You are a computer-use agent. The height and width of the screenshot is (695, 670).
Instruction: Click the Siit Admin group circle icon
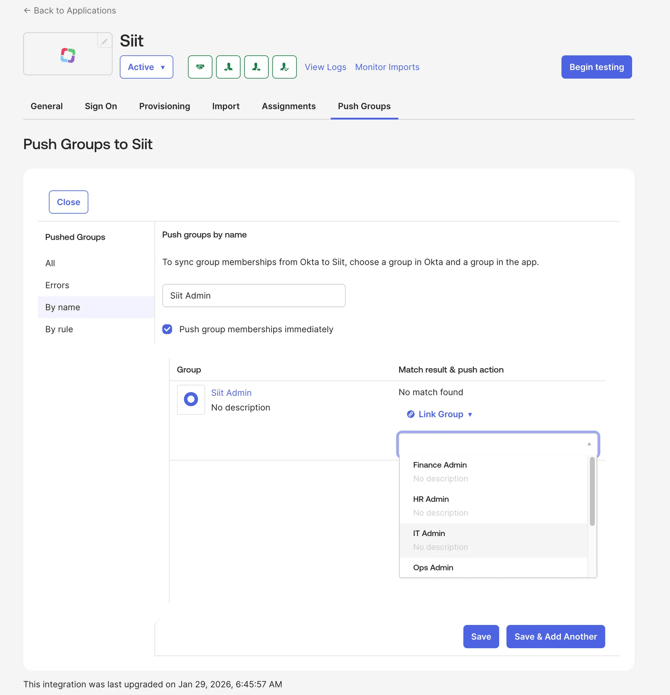191,400
